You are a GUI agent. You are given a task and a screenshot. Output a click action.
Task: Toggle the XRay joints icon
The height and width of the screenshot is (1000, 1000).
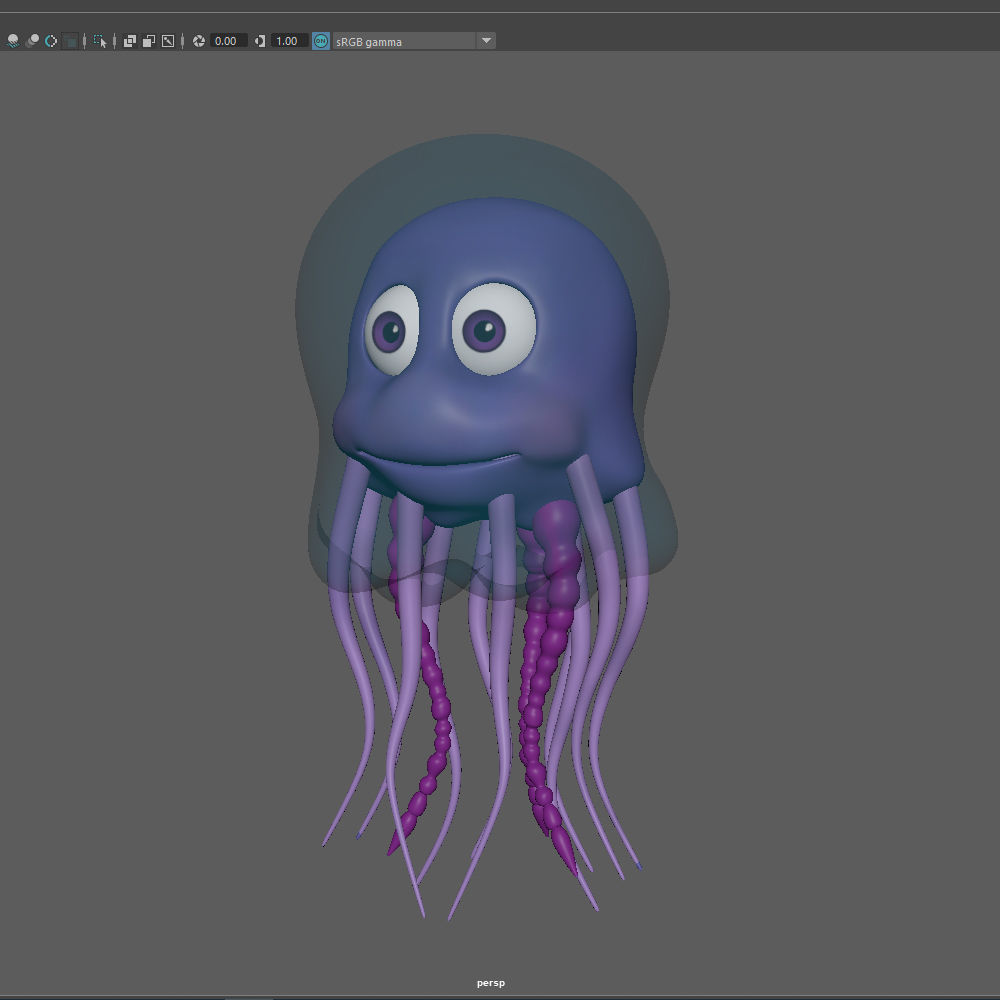[168, 41]
